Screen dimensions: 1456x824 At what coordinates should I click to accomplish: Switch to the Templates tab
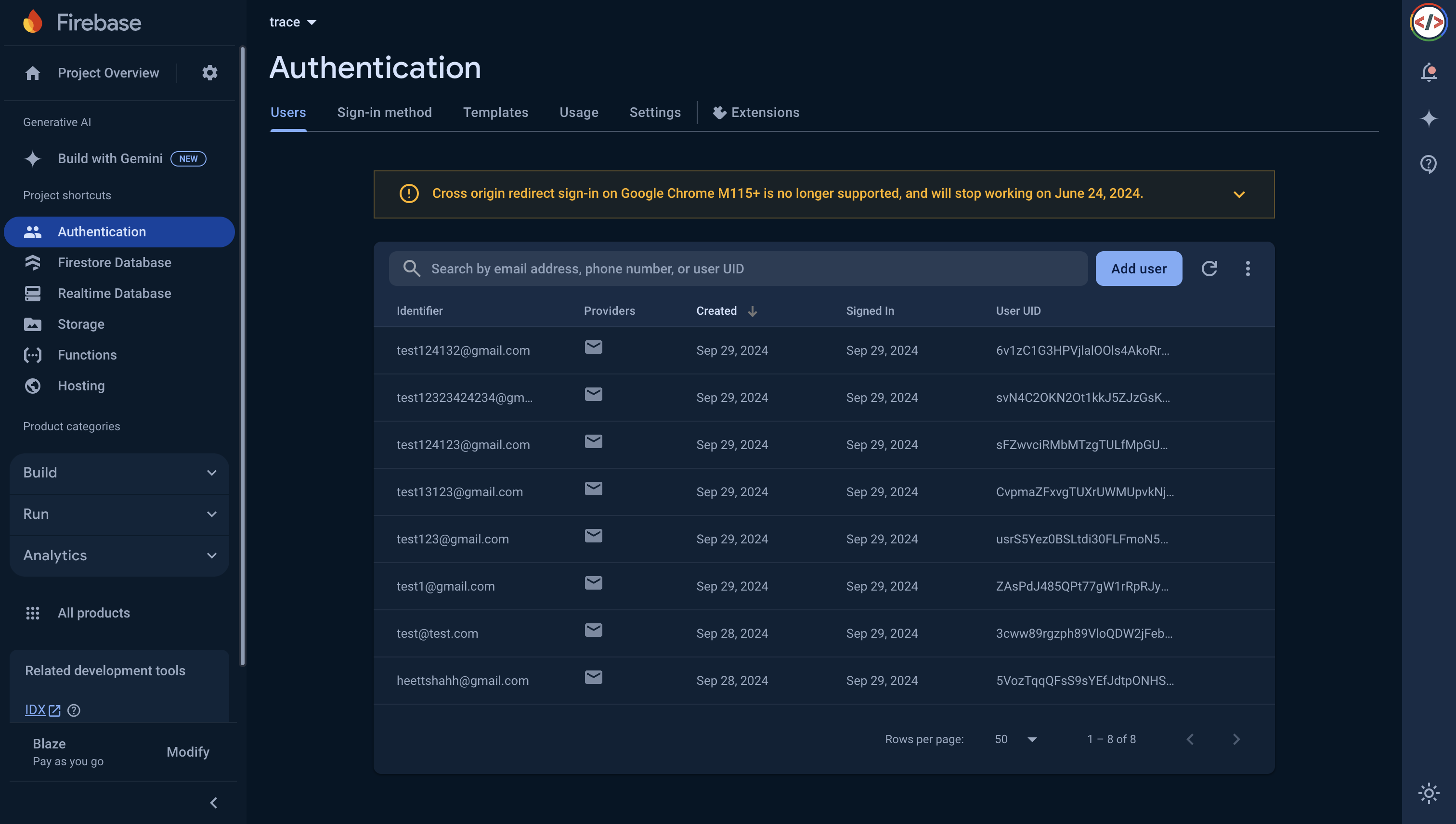coord(495,113)
